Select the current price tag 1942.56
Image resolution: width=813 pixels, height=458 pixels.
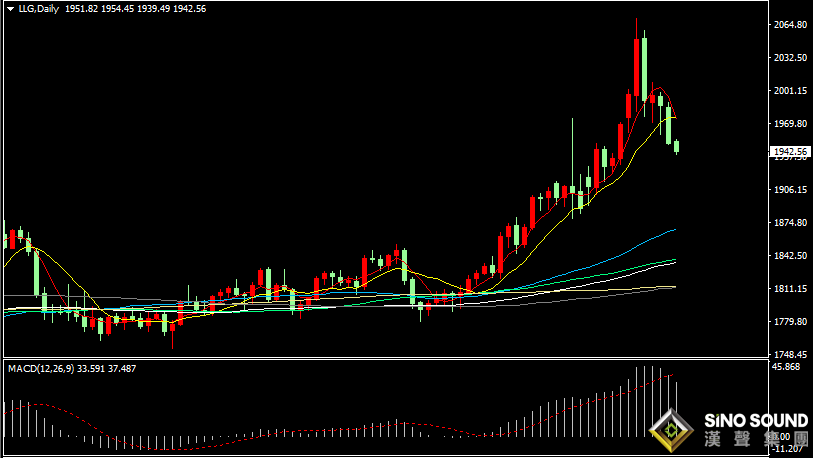(790, 151)
